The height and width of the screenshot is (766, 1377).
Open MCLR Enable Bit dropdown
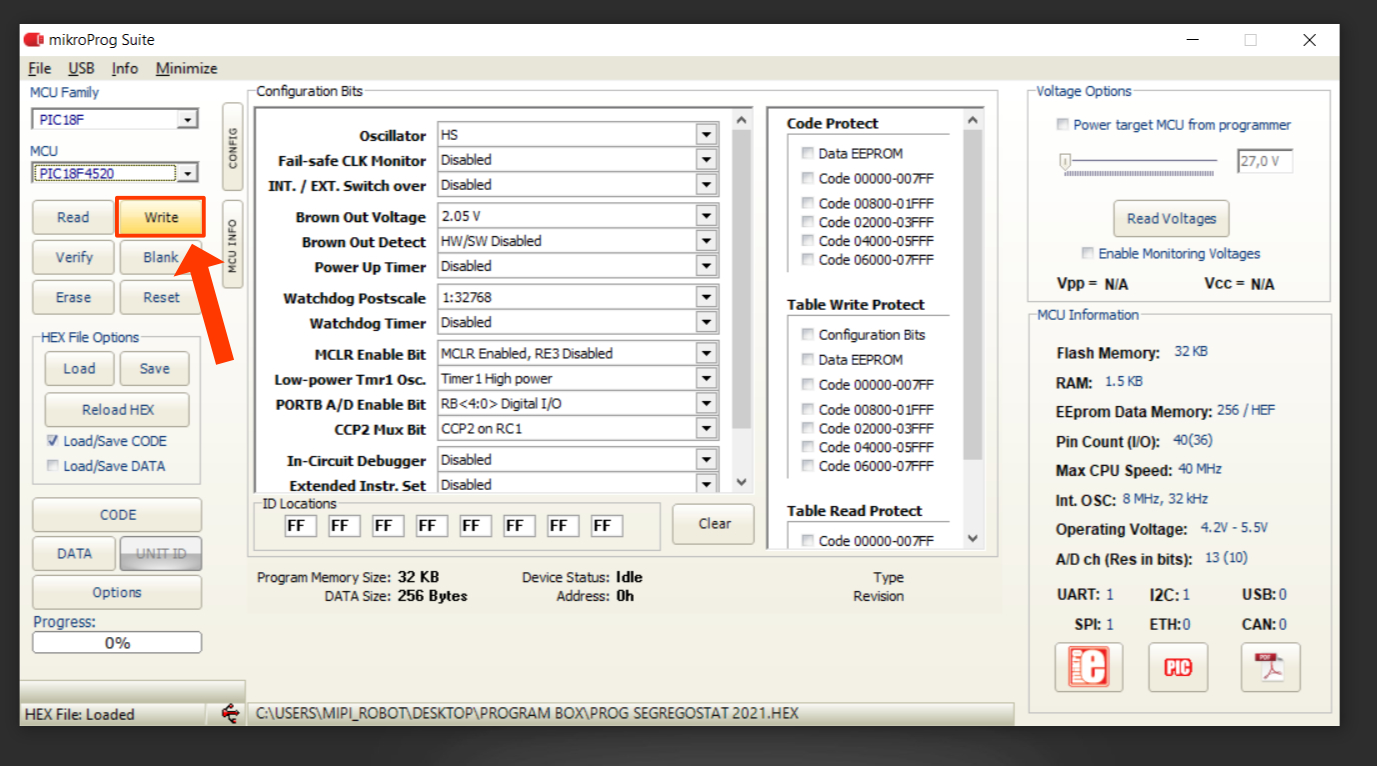[x=707, y=354]
